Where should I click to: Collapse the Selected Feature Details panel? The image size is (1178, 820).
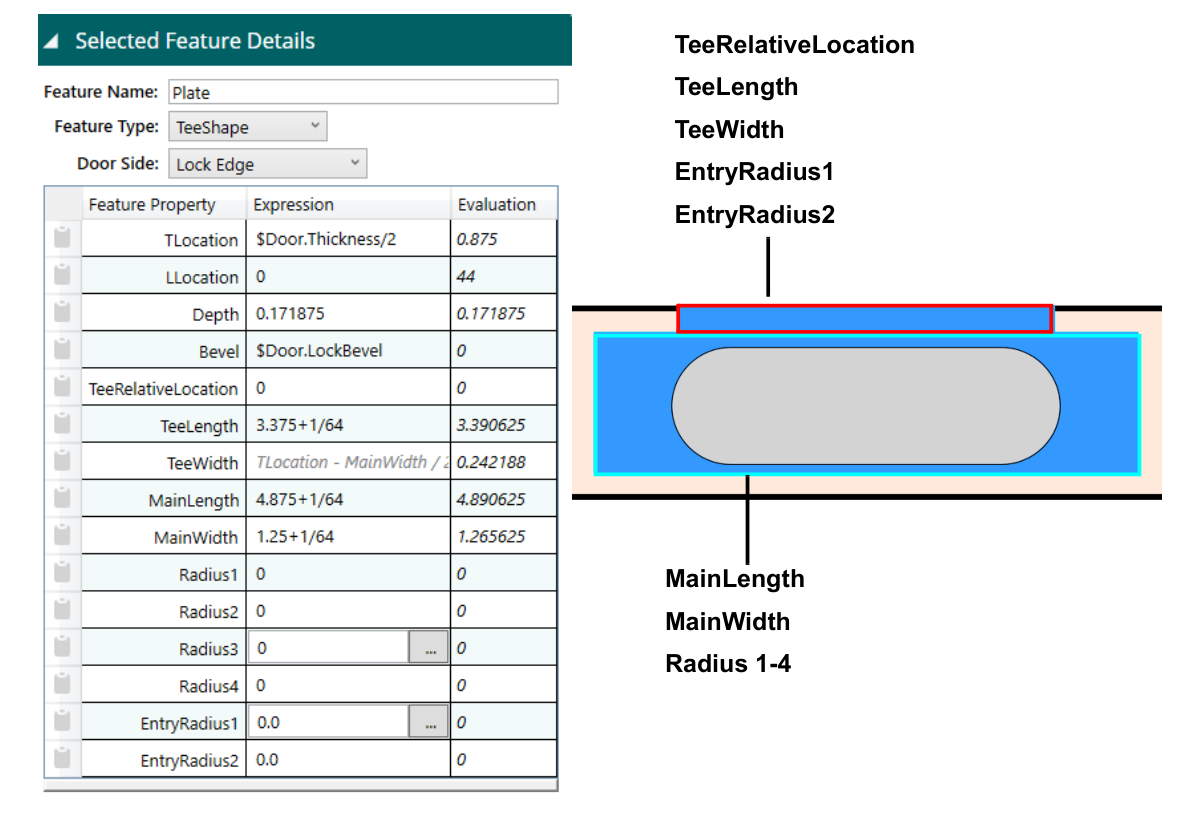(x=51, y=41)
